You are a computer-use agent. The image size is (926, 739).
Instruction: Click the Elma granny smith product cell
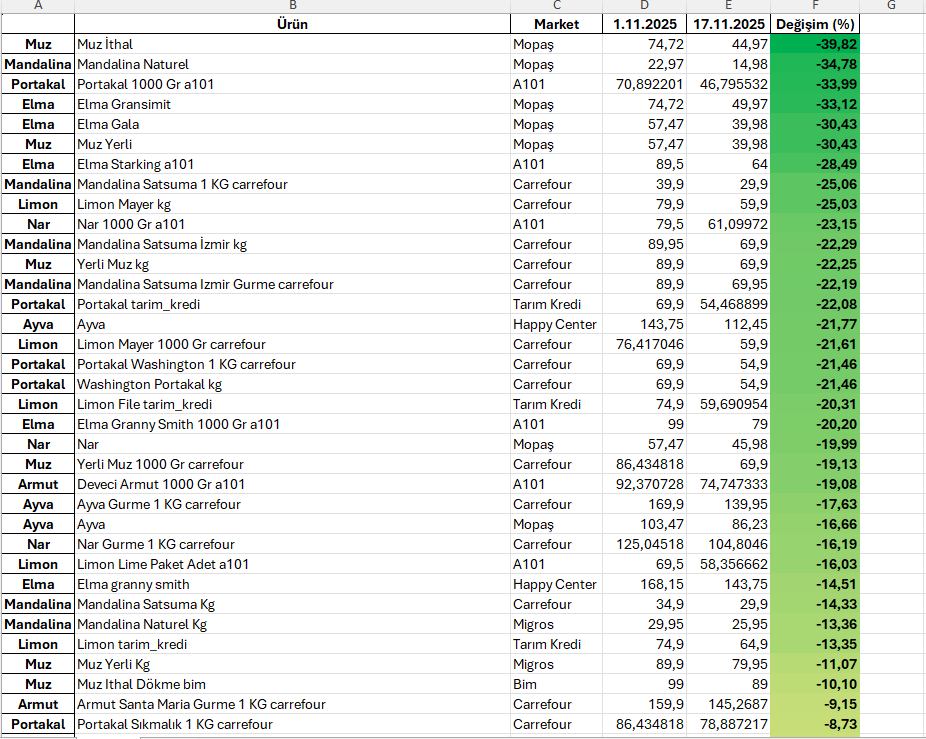(x=292, y=584)
